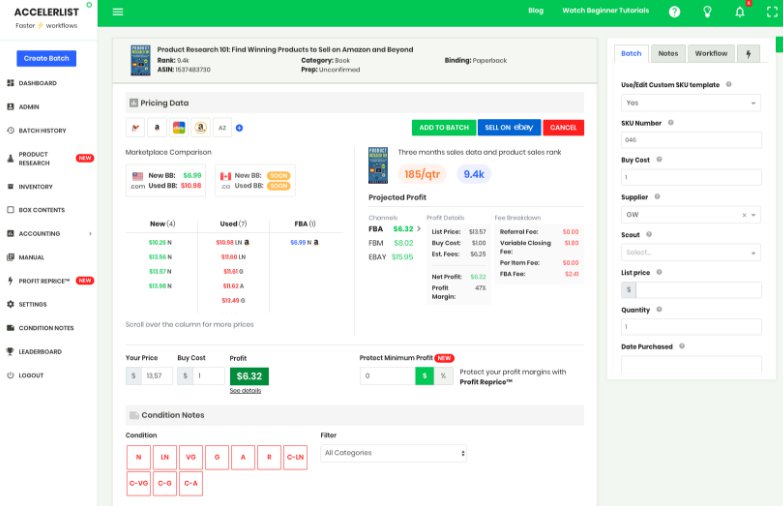Open the Keepa chart icon in Pricing Data

point(135,128)
